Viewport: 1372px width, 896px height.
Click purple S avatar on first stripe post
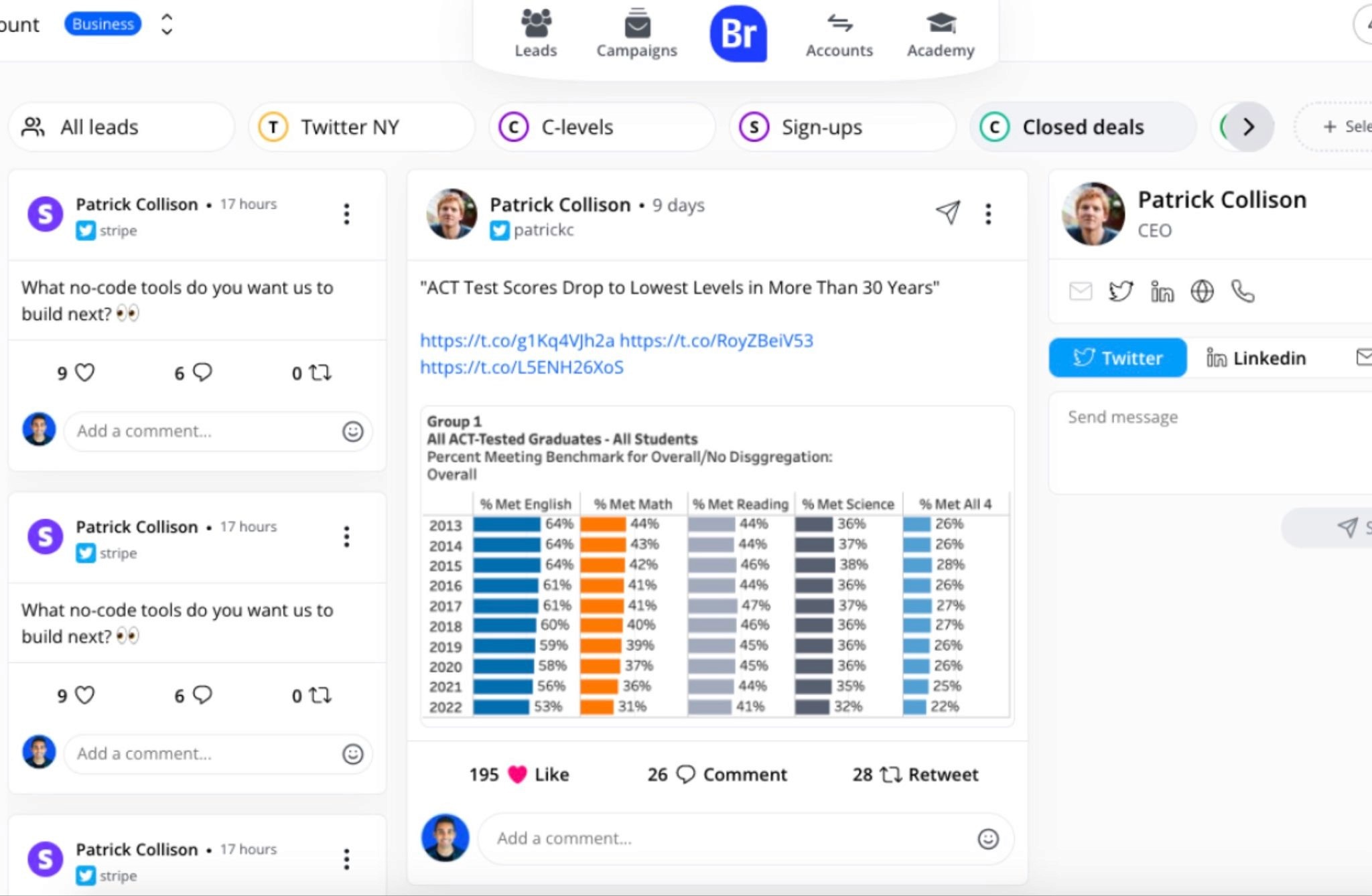click(45, 214)
